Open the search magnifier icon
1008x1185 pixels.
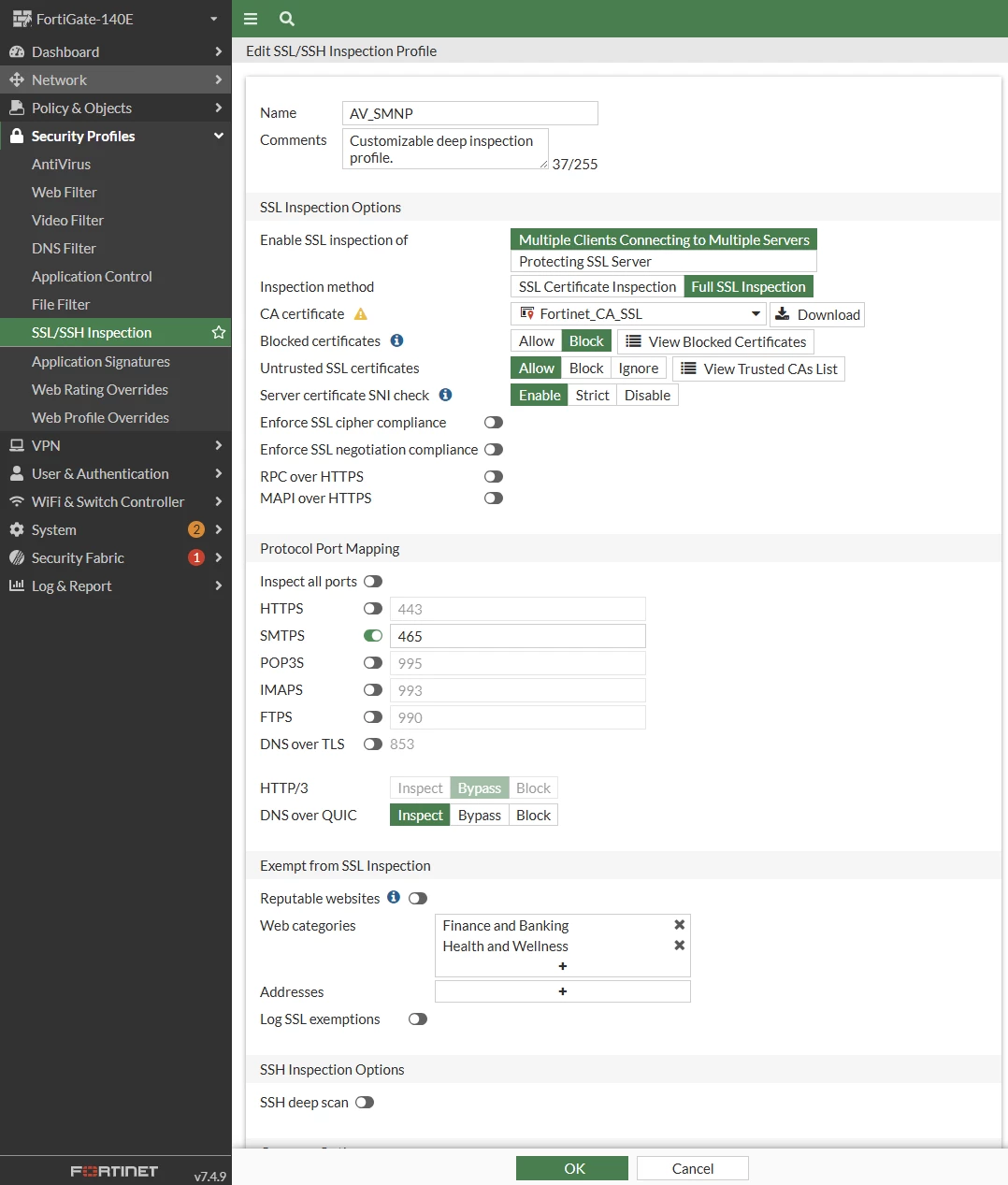pyautogui.click(x=287, y=19)
